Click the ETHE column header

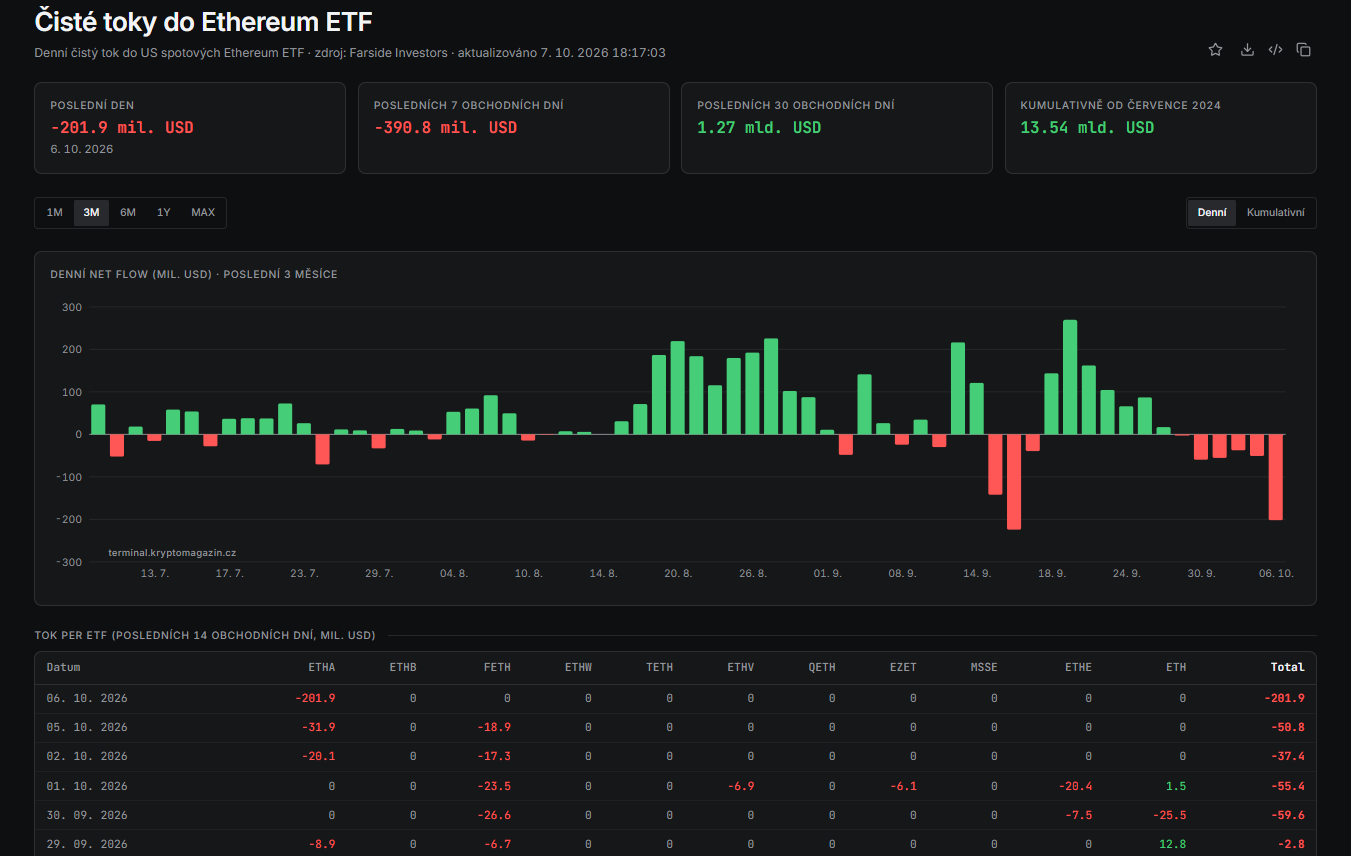tap(1078, 667)
